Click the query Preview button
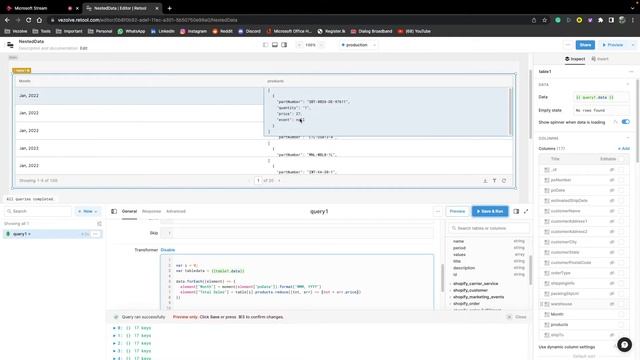The width and height of the screenshot is (640, 360). pyautogui.click(x=457, y=211)
